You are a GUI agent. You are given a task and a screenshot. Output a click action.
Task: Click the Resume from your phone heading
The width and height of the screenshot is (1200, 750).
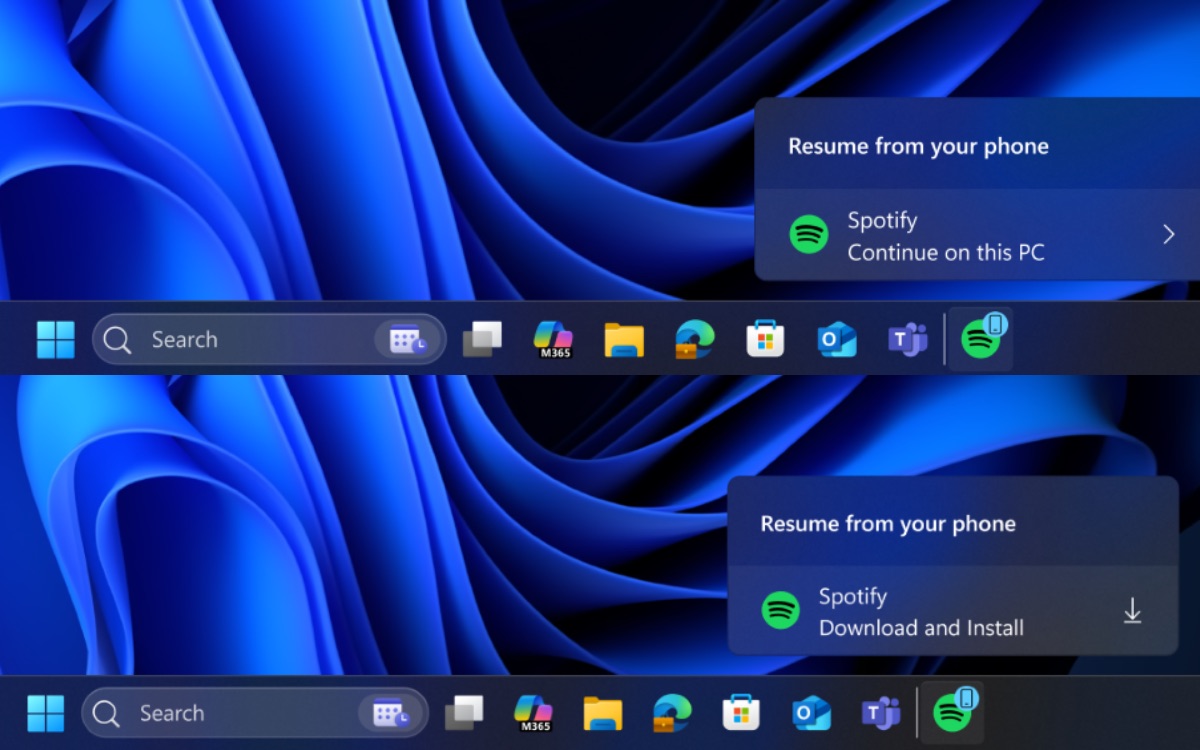click(x=918, y=146)
